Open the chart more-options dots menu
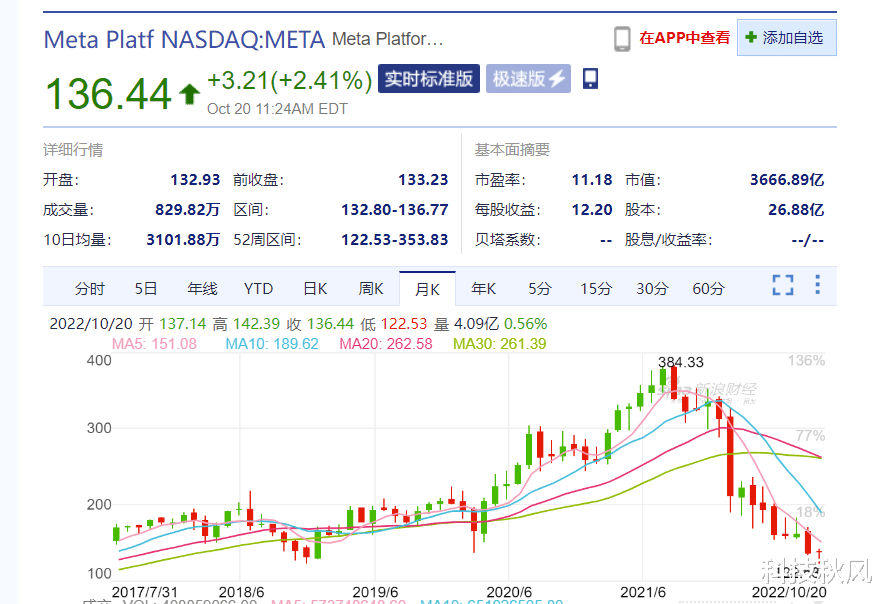Image resolution: width=887 pixels, height=604 pixels. pos(817,284)
